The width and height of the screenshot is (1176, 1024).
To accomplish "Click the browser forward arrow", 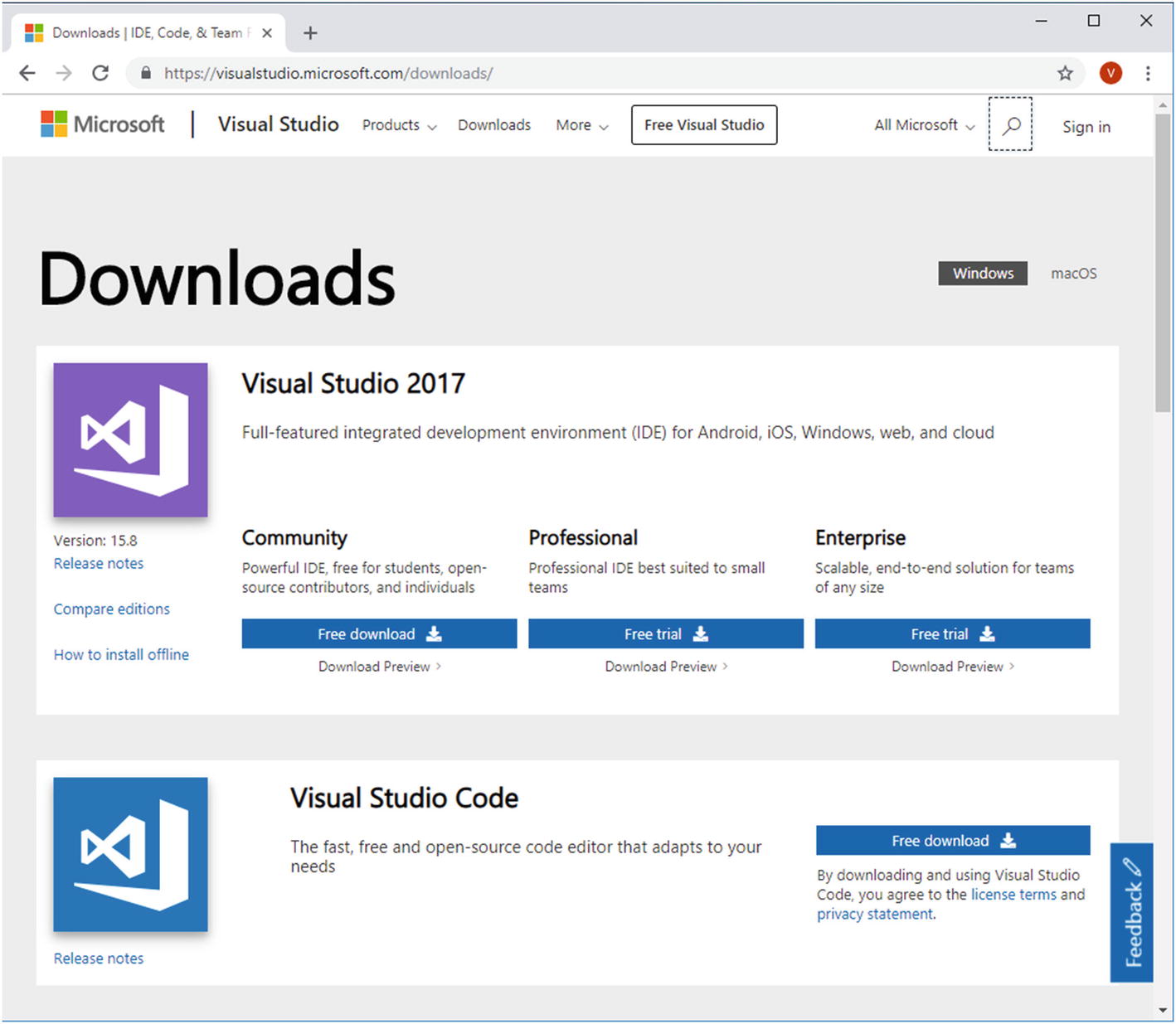I will (x=64, y=73).
